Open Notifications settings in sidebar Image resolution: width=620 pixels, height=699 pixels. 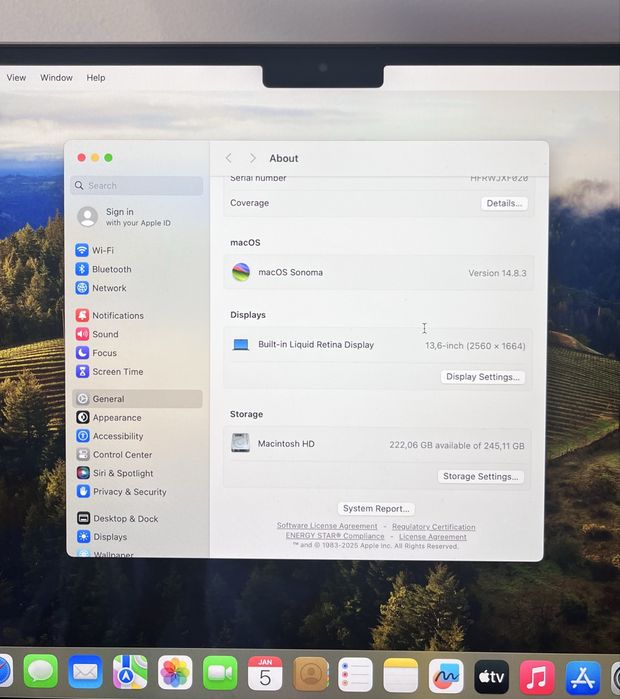tap(110, 316)
